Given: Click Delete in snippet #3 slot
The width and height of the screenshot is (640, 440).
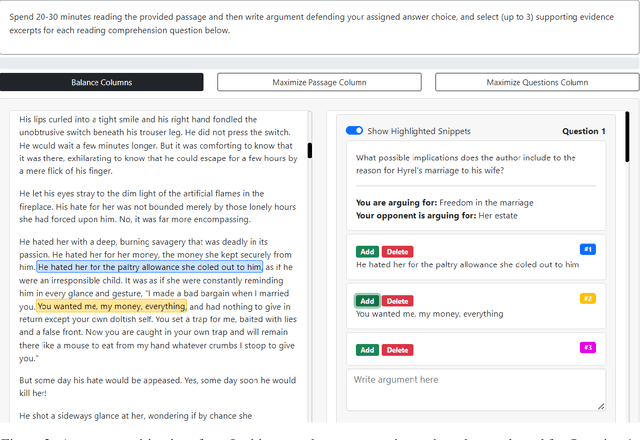Looking at the screenshot, I should coord(397,350).
